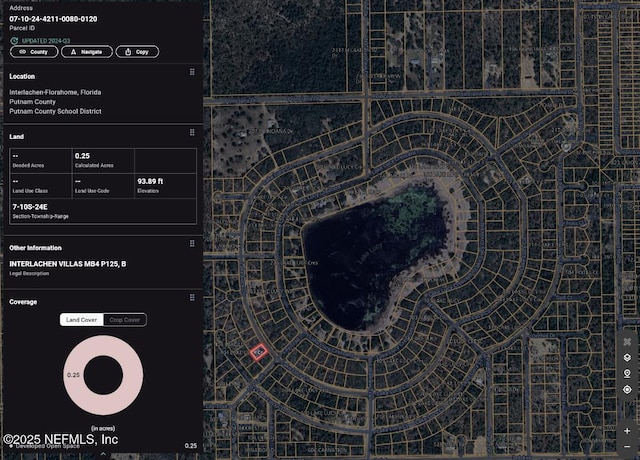Select the Land Cover tab
The image size is (640, 460).
(x=82, y=320)
